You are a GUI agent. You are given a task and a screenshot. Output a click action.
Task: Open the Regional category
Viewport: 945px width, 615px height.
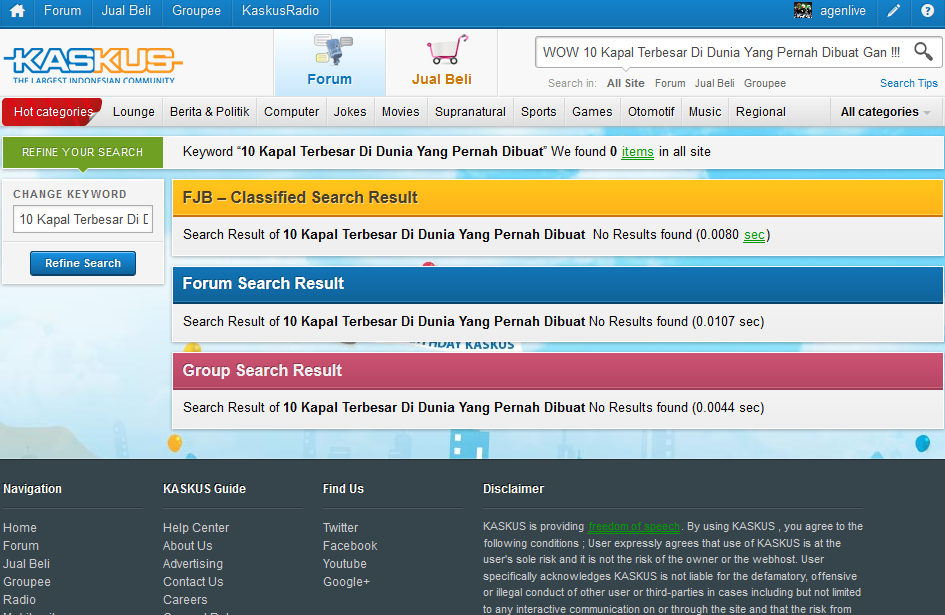[x=761, y=112]
